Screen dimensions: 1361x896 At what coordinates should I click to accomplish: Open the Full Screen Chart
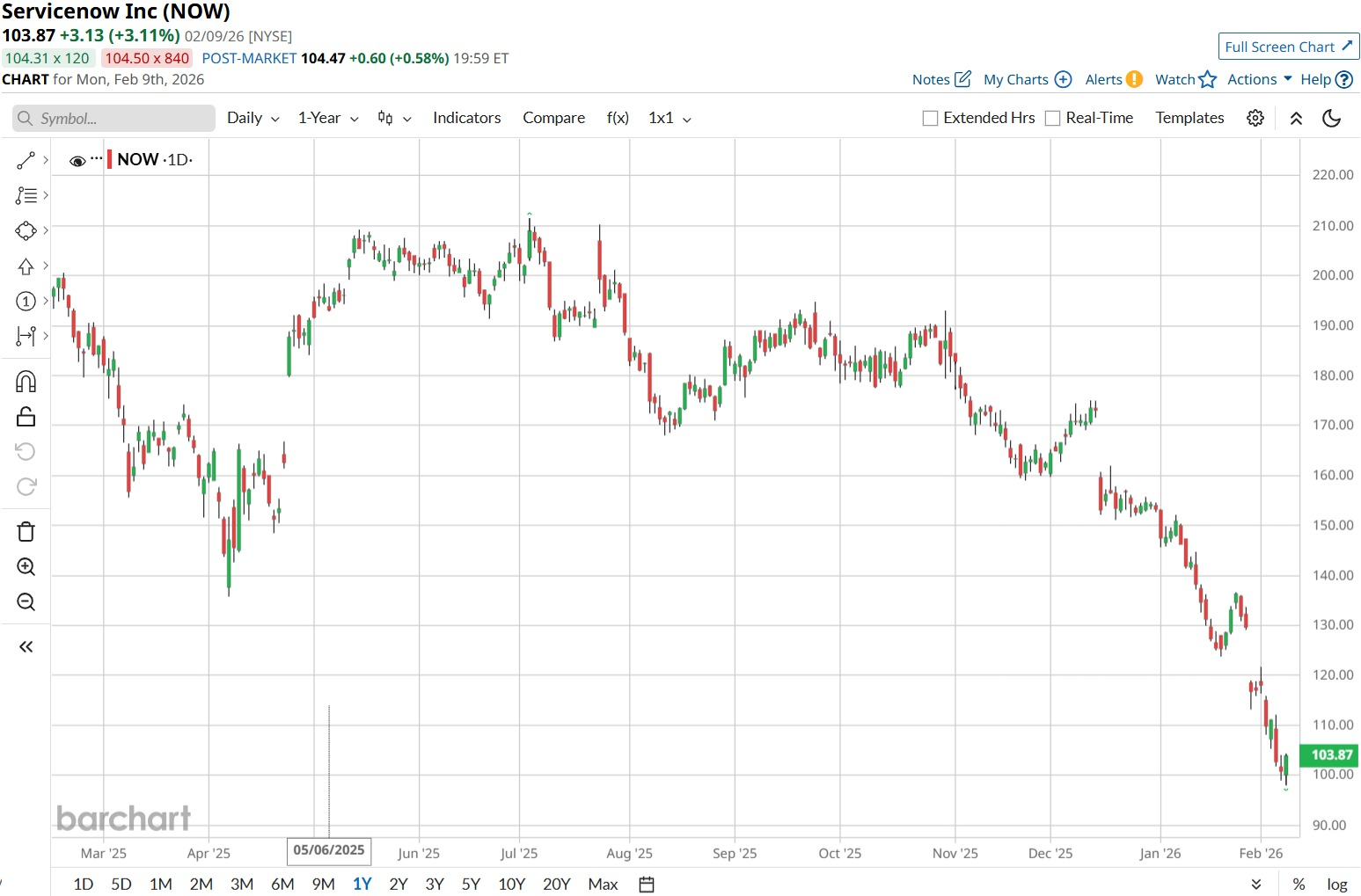click(1289, 47)
